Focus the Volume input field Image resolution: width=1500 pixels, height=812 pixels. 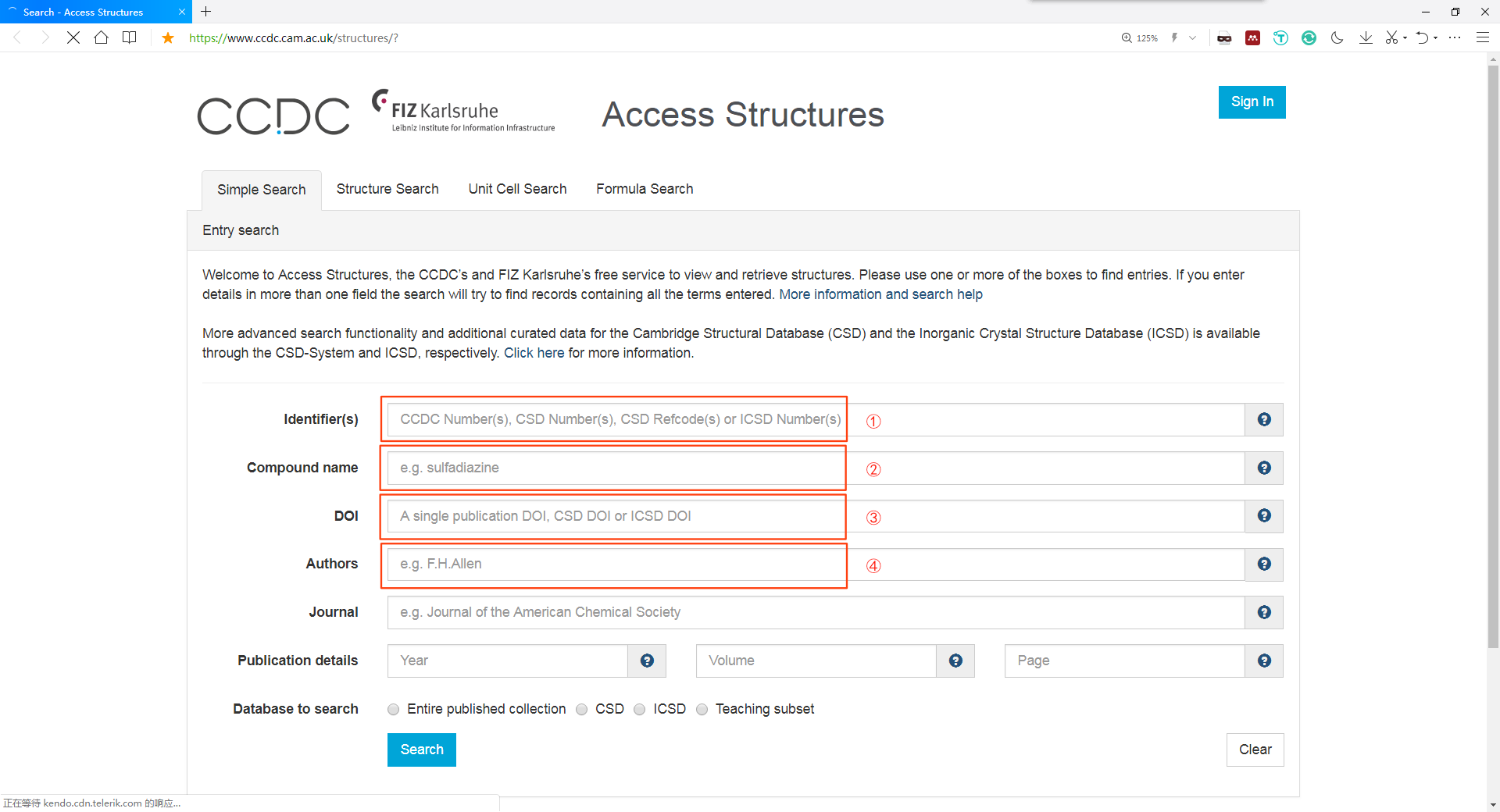816,661
